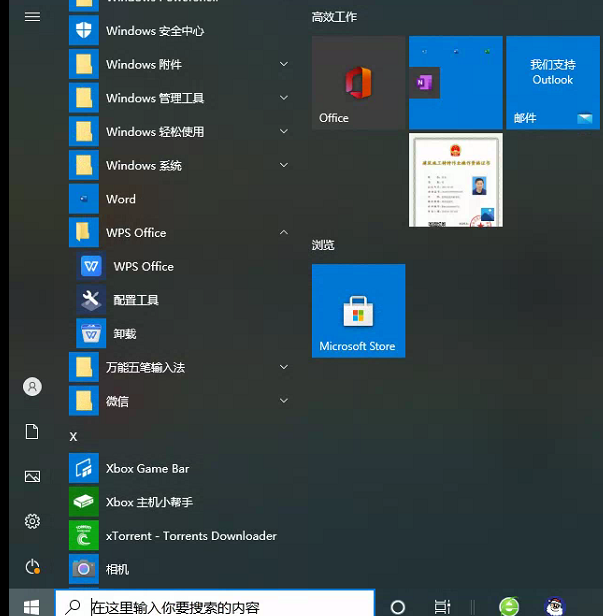Click the X letter section header
The image size is (603, 616).
[x=73, y=436]
